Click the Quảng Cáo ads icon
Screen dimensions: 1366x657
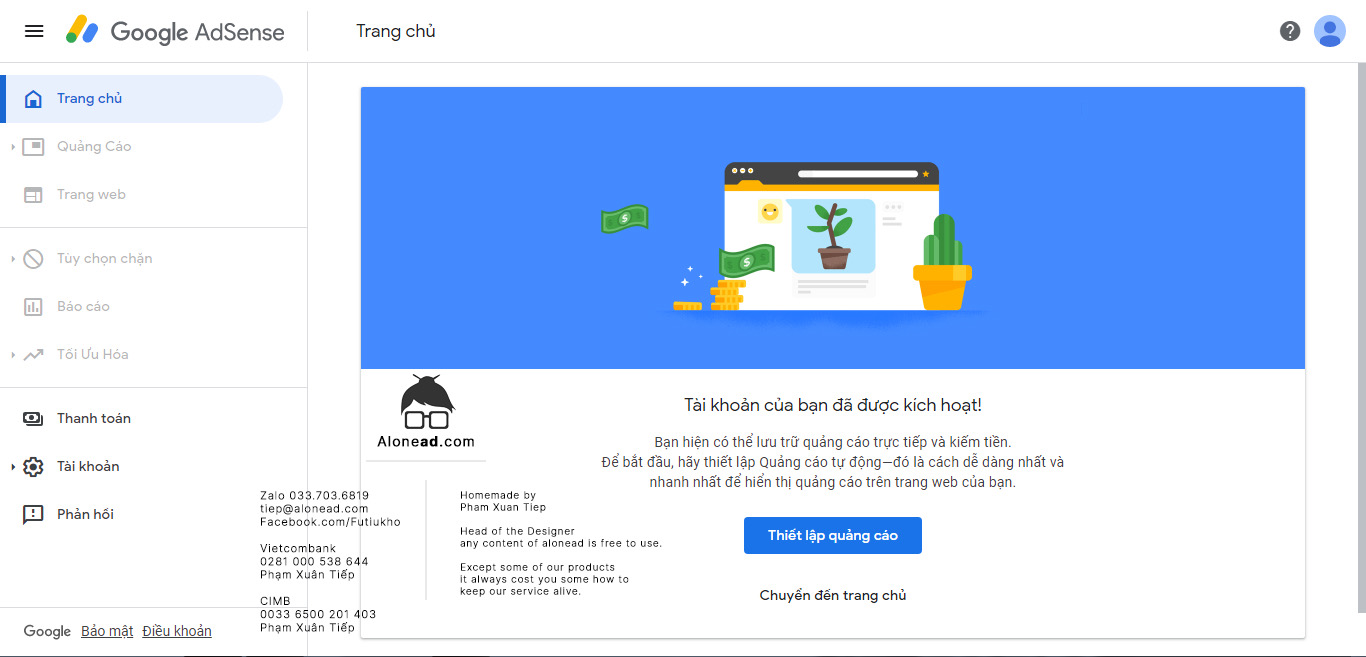(33, 147)
